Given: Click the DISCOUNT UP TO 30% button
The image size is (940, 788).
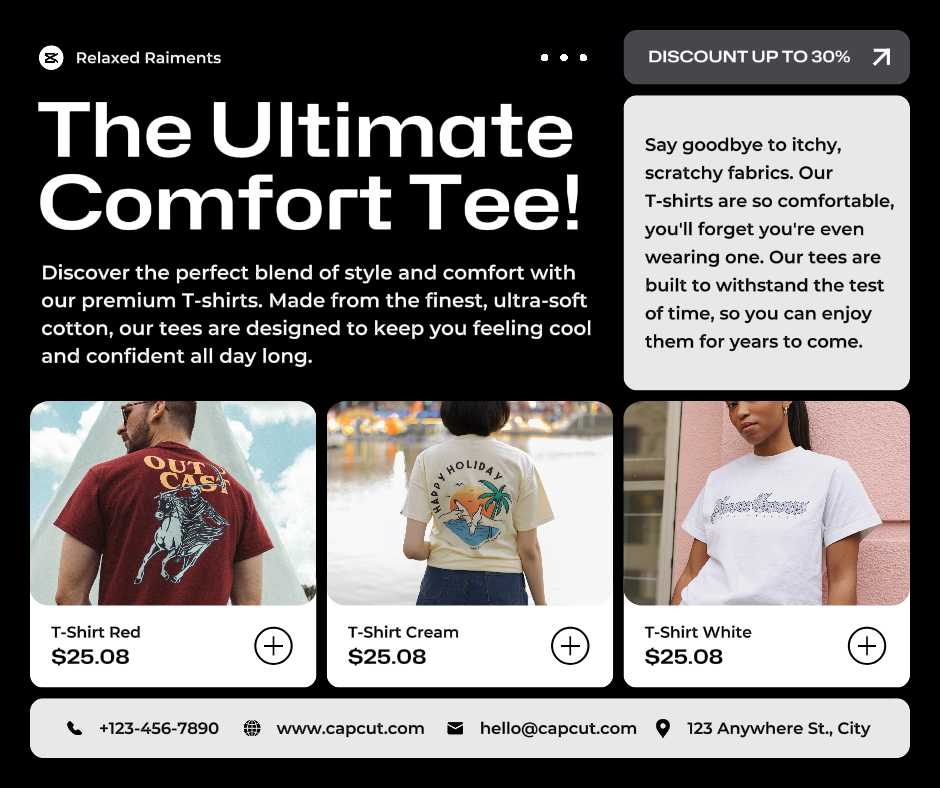Looking at the screenshot, I should click(x=767, y=57).
